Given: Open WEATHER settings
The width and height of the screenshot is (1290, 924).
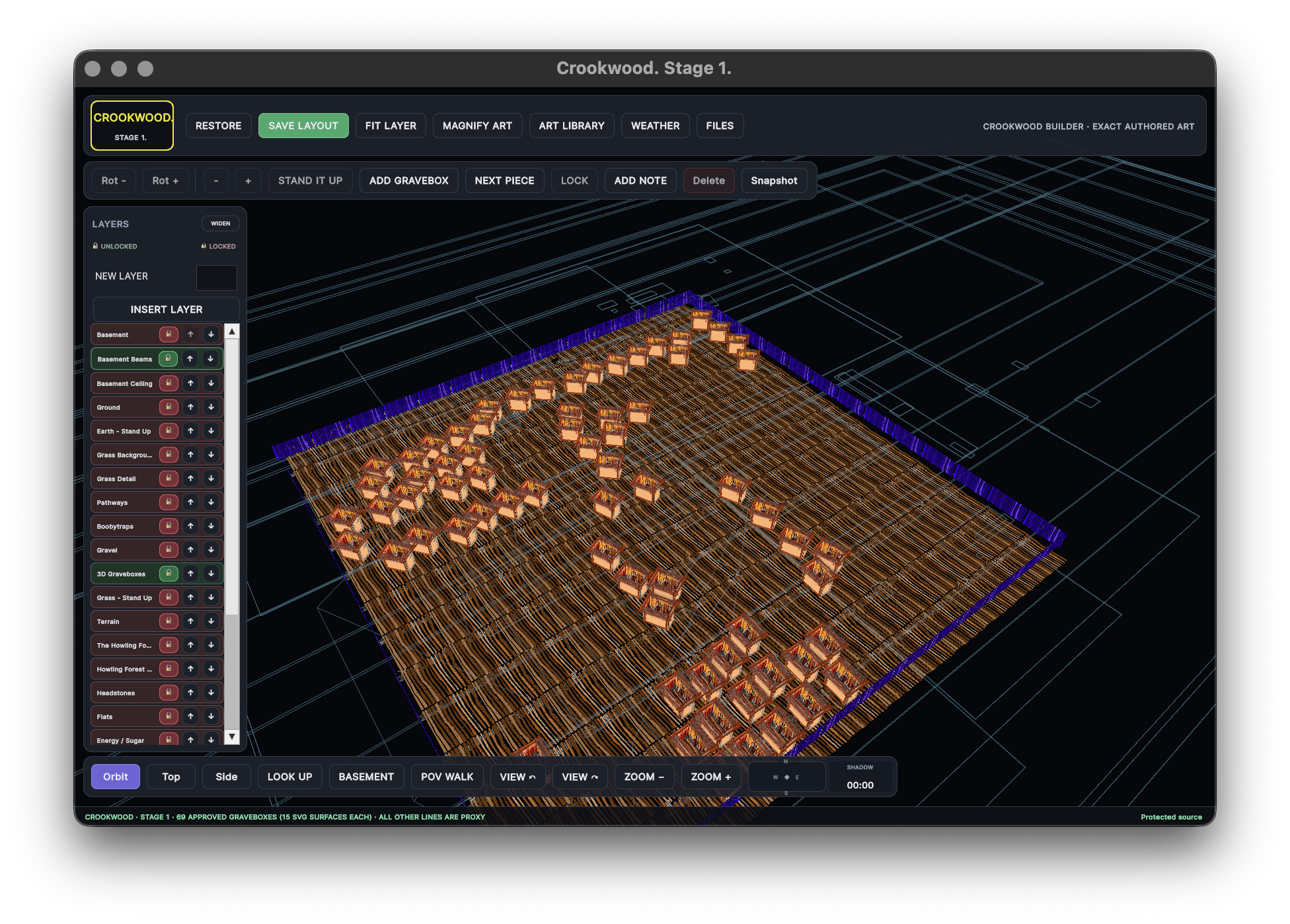Looking at the screenshot, I should pyautogui.click(x=656, y=126).
